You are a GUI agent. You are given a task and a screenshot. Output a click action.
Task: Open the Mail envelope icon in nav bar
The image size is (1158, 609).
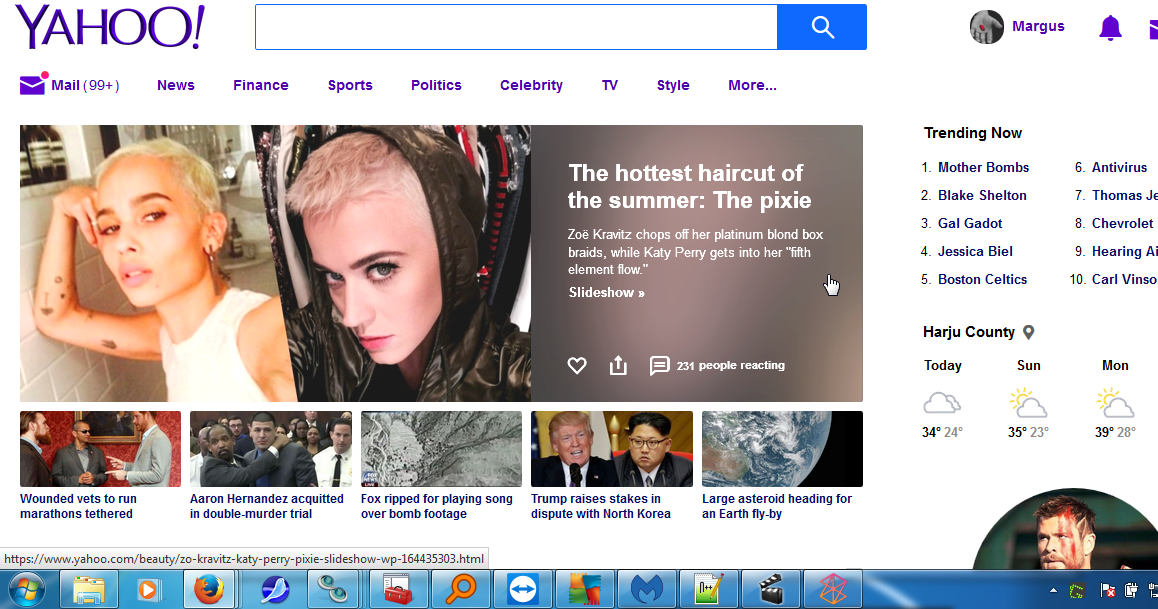[x=32, y=85]
